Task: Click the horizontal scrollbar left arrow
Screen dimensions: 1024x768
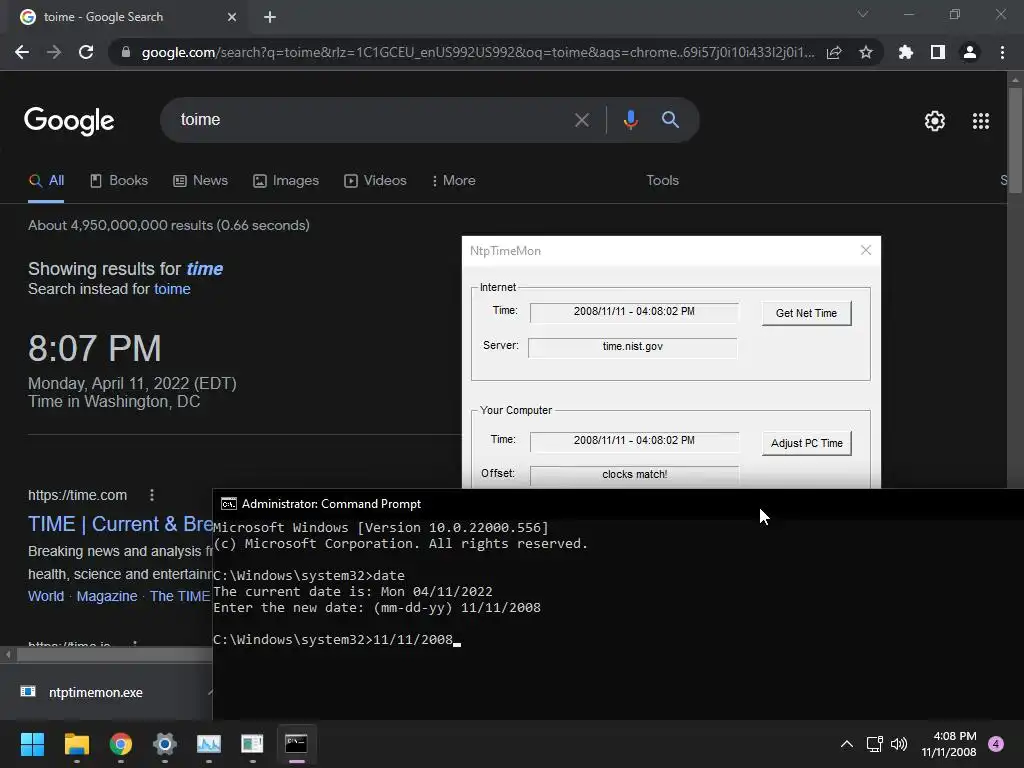Action: (8, 654)
